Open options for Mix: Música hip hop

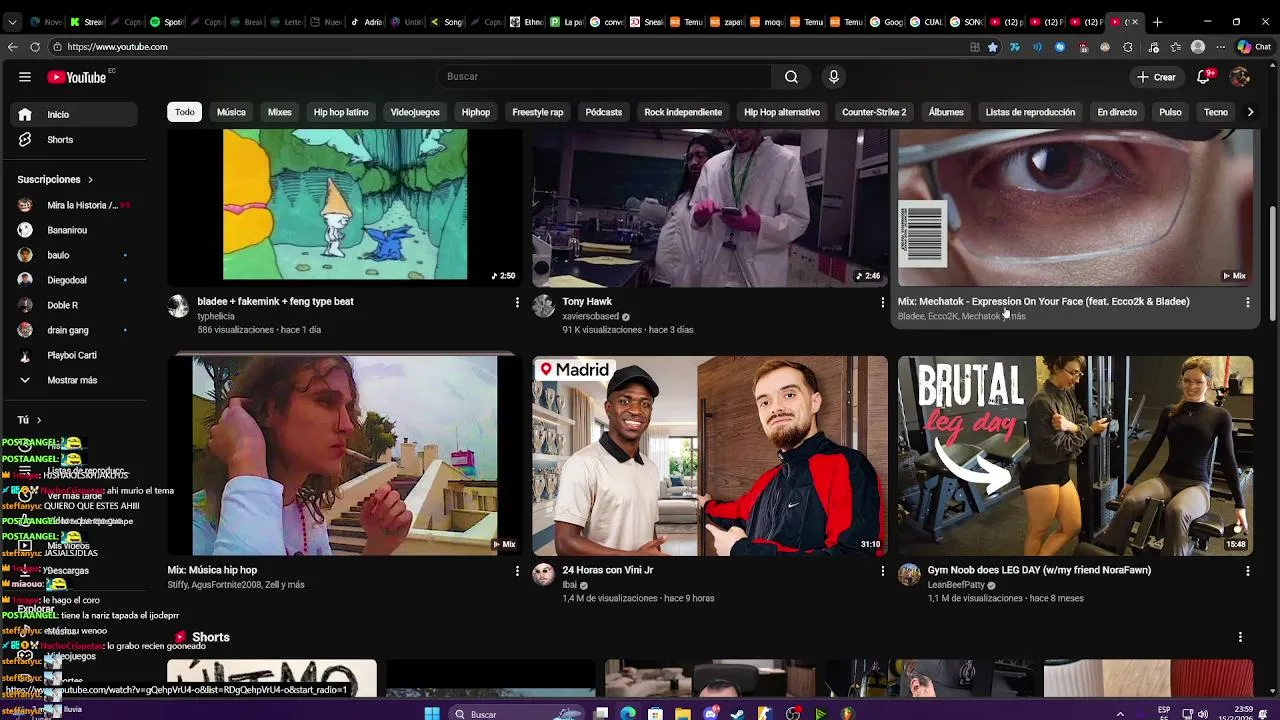[517, 571]
